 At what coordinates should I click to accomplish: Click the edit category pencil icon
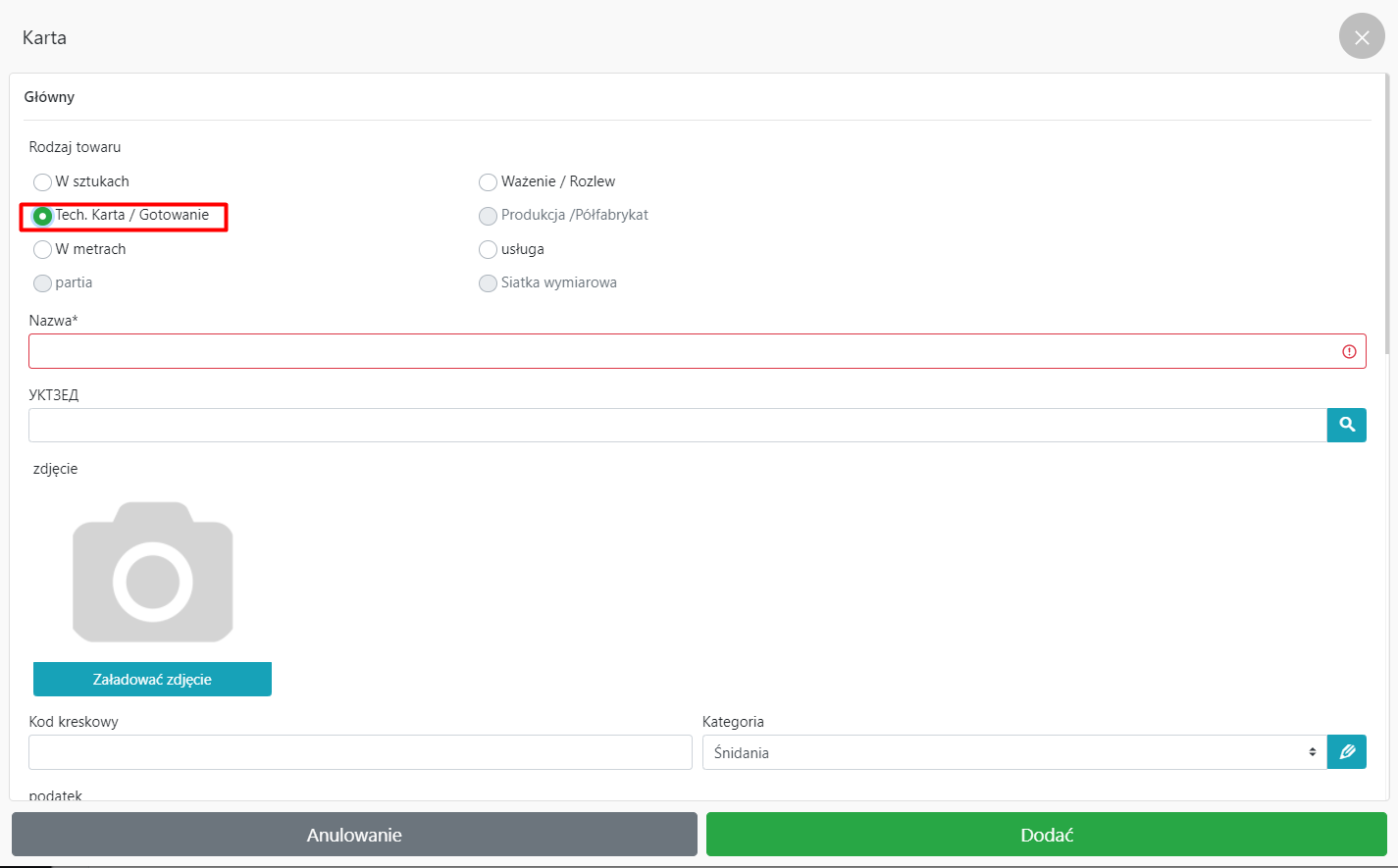tap(1346, 752)
